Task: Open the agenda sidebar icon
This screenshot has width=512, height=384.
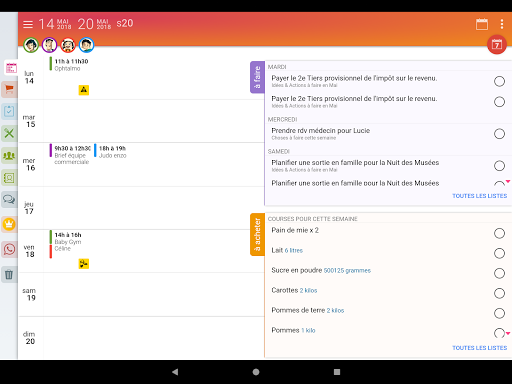Action: [x=10, y=68]
